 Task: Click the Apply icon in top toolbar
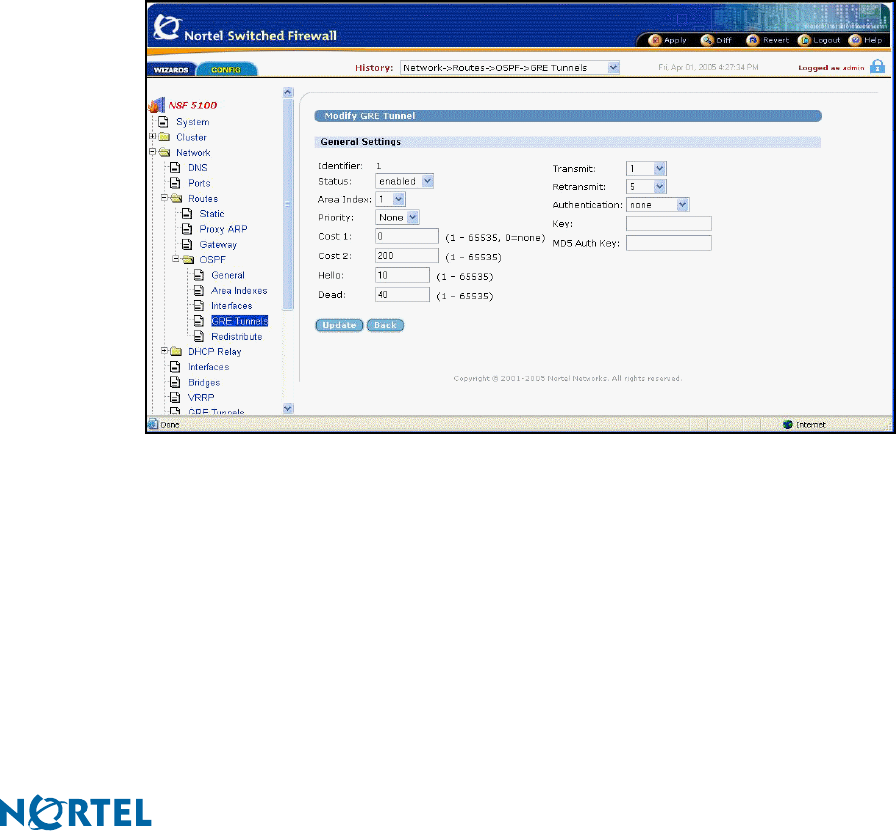click(655, 40)
